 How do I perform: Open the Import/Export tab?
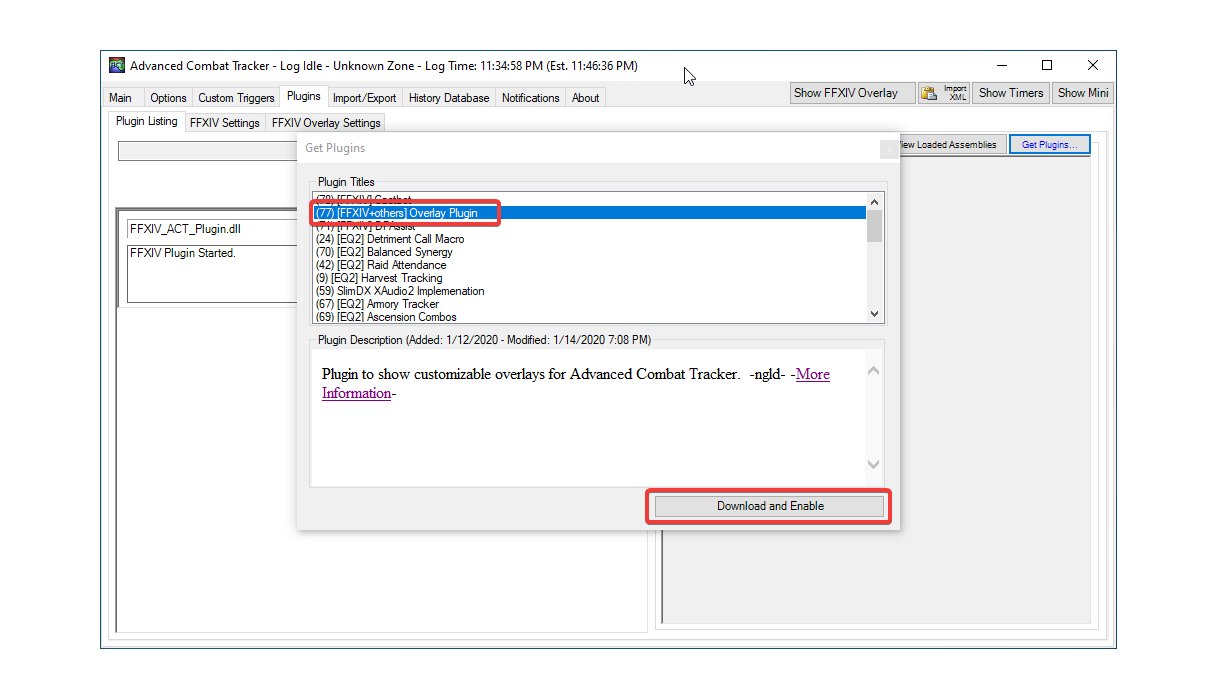[x=364, y=98]
